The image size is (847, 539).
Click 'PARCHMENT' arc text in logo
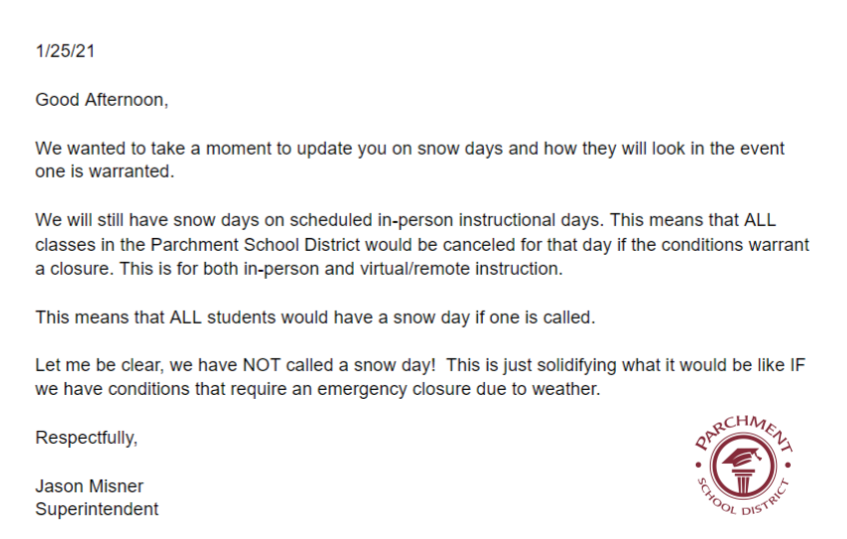[x=743, y=432]
